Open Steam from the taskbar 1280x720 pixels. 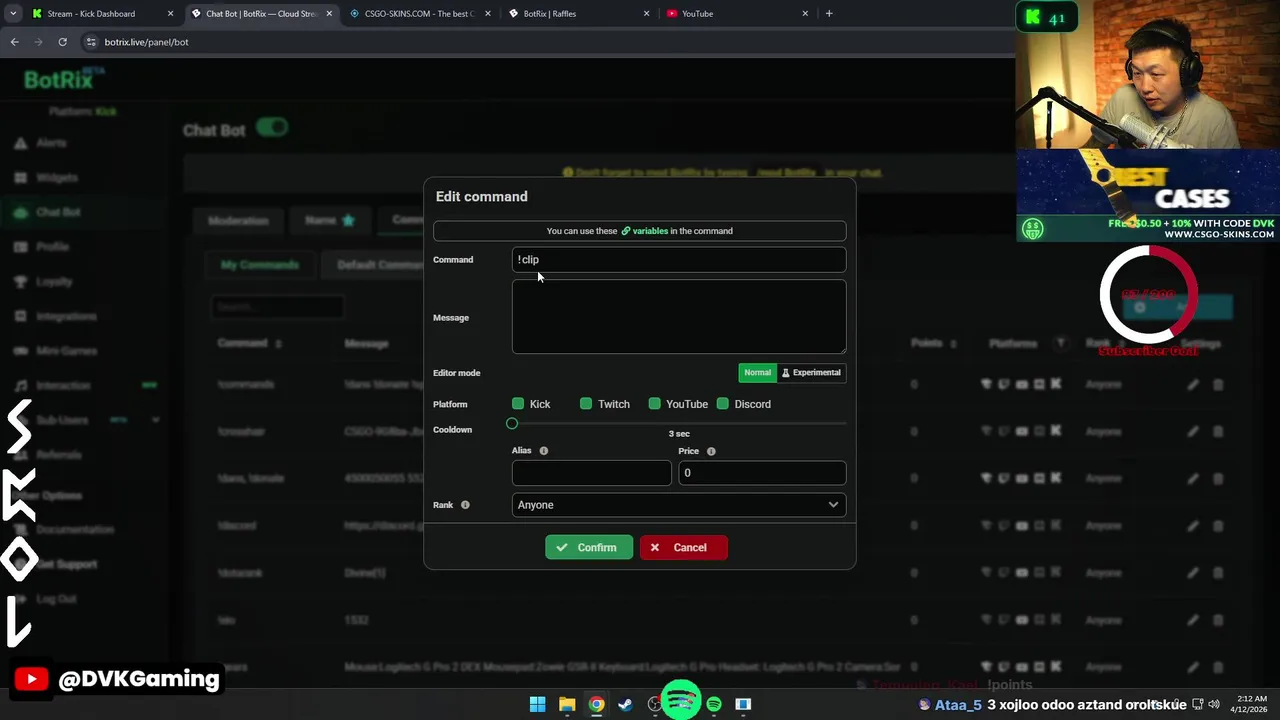click(x=625, y=704)
